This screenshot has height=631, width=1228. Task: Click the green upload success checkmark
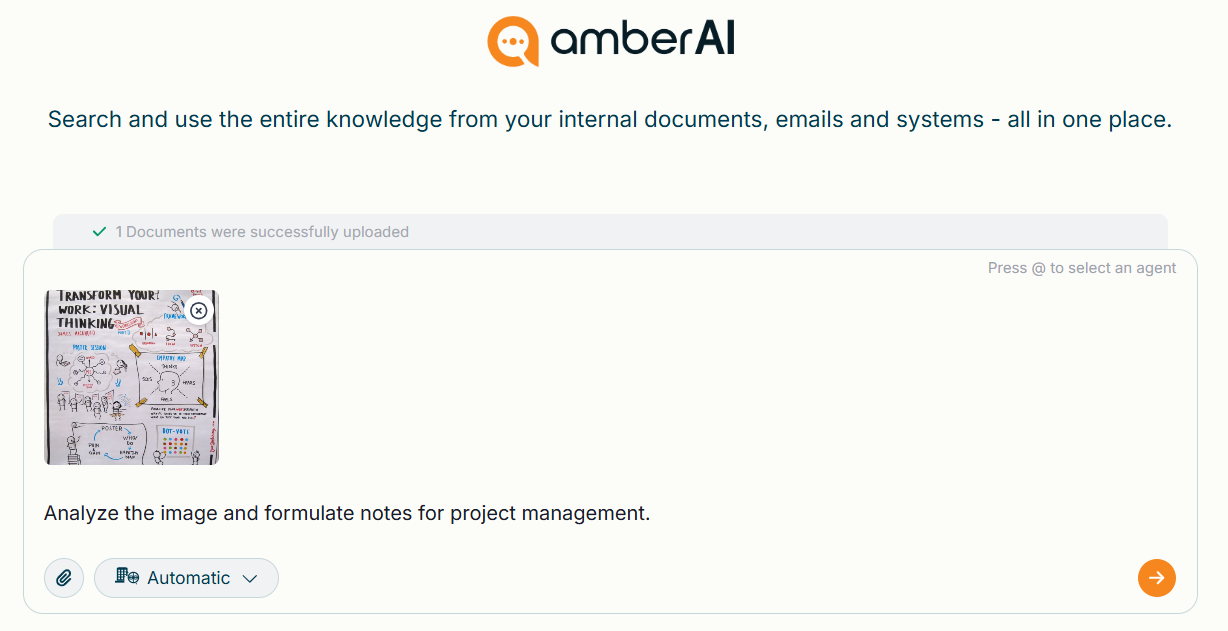pos(99,232)
